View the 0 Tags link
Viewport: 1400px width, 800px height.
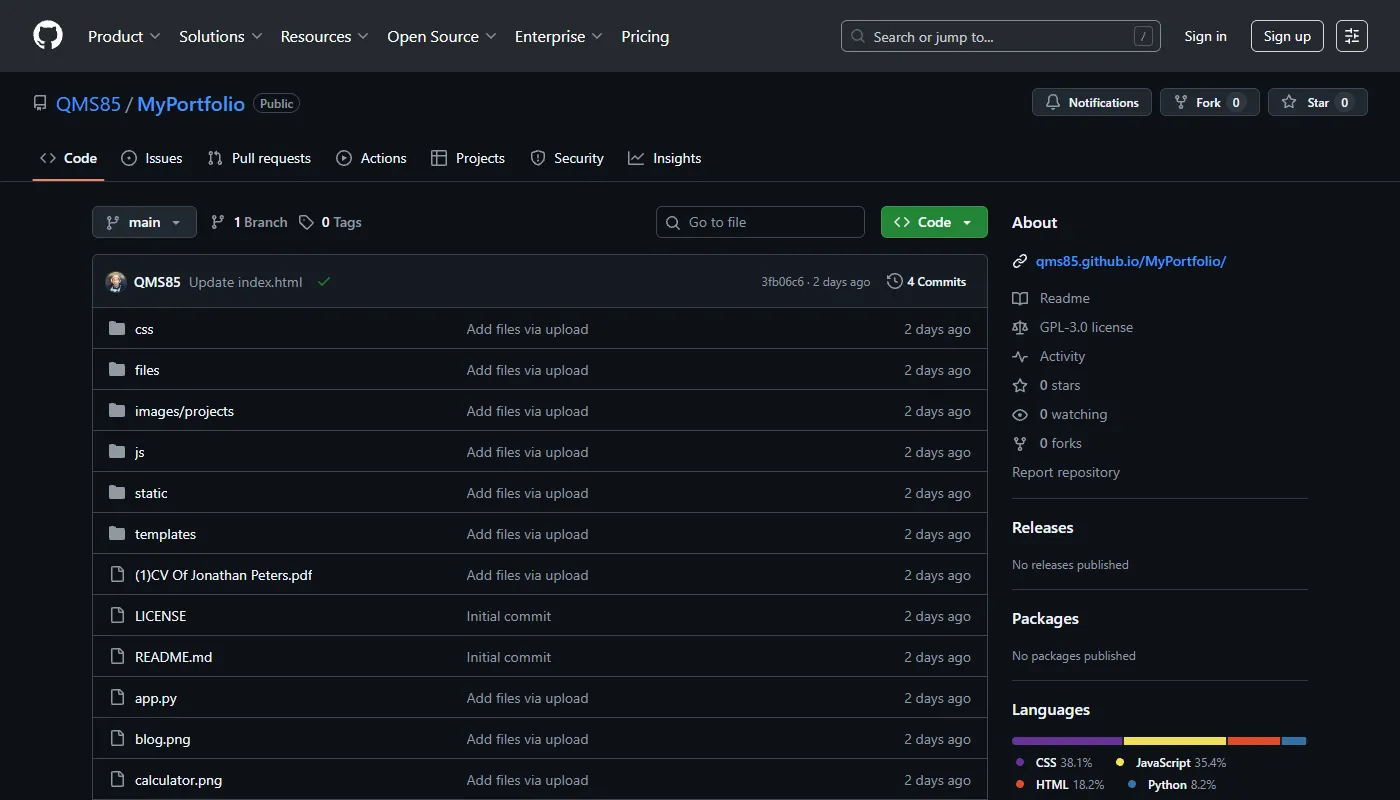330,222
